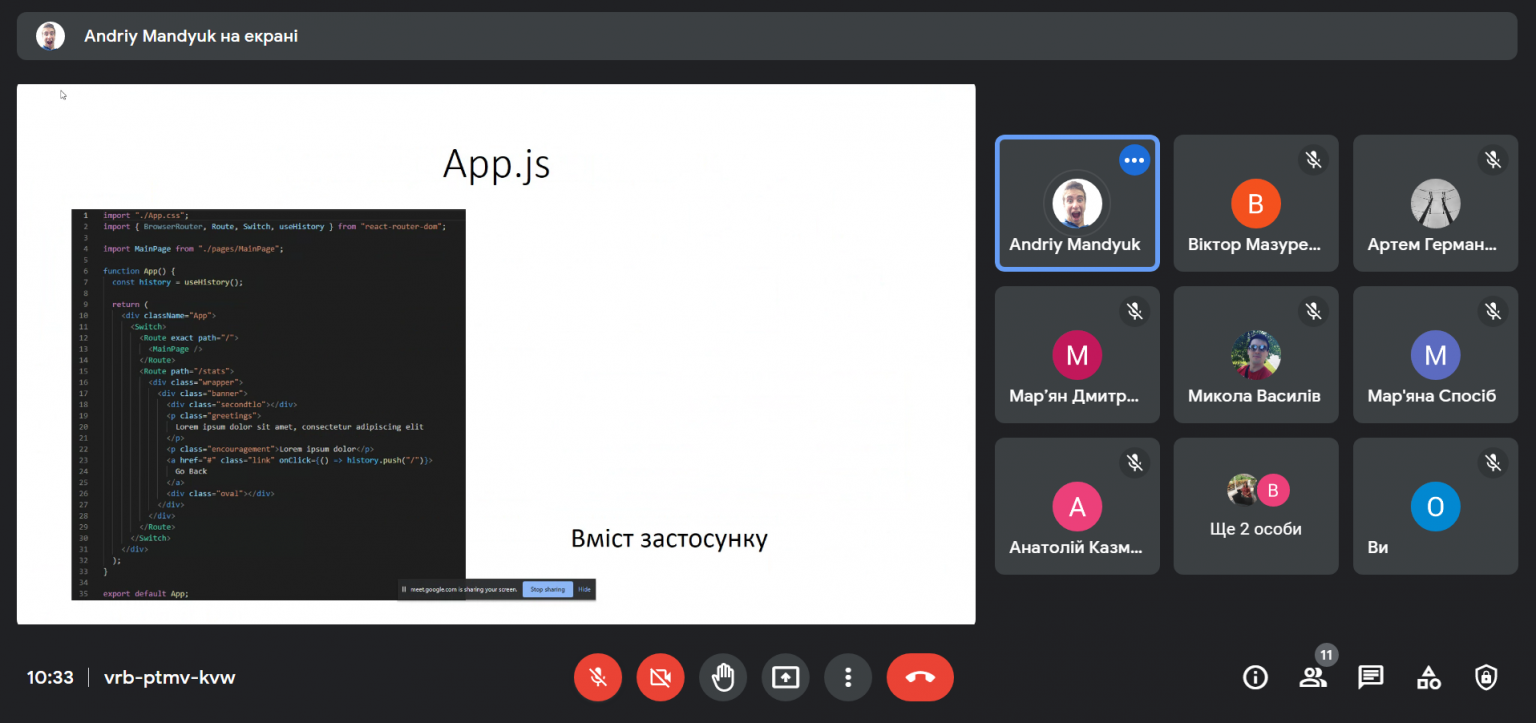Select the Микола Василів participant tile
This screenshot has width=1536, height=723.
[x=1256, y=355]
